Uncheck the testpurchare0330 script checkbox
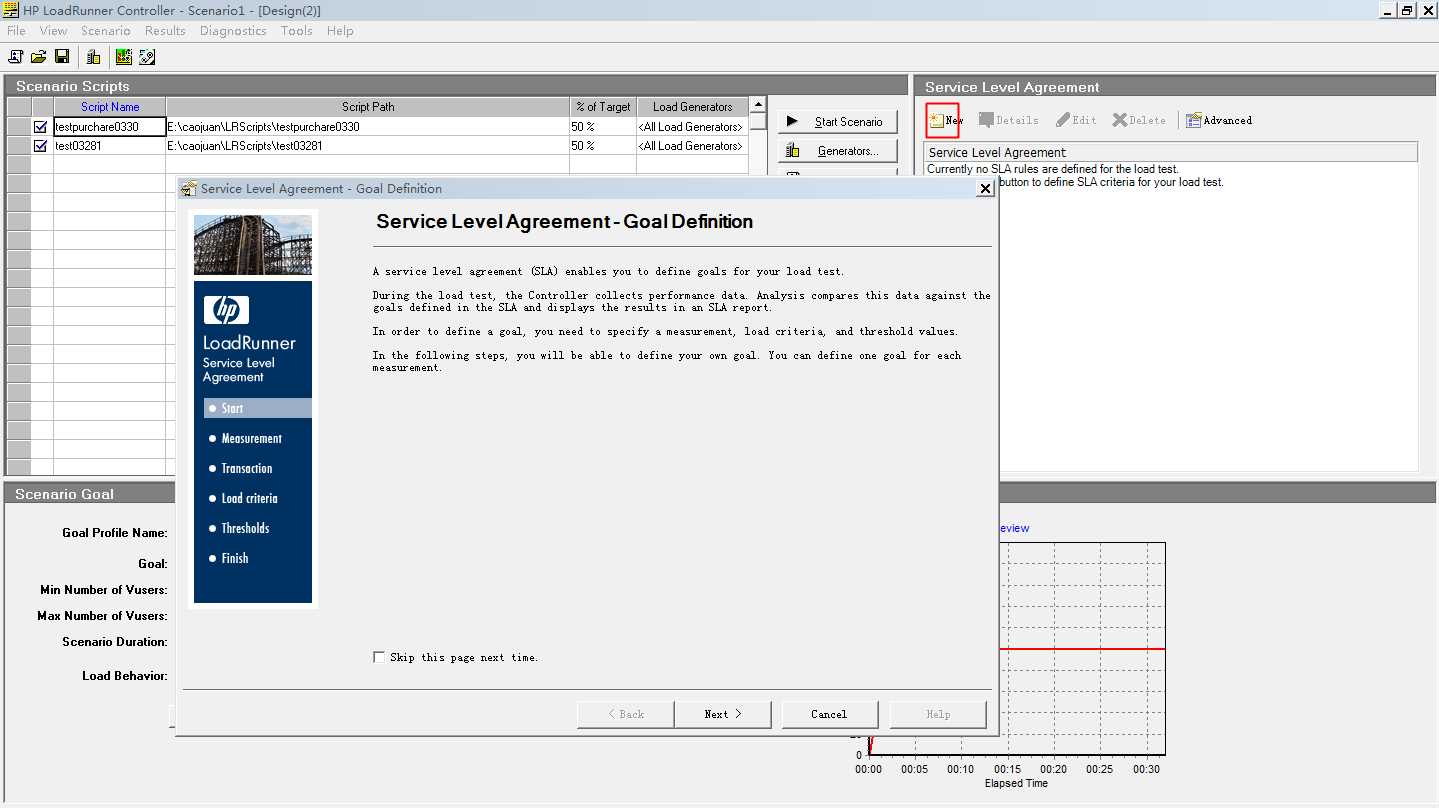The image size is (1439, 808). [41, 127]
